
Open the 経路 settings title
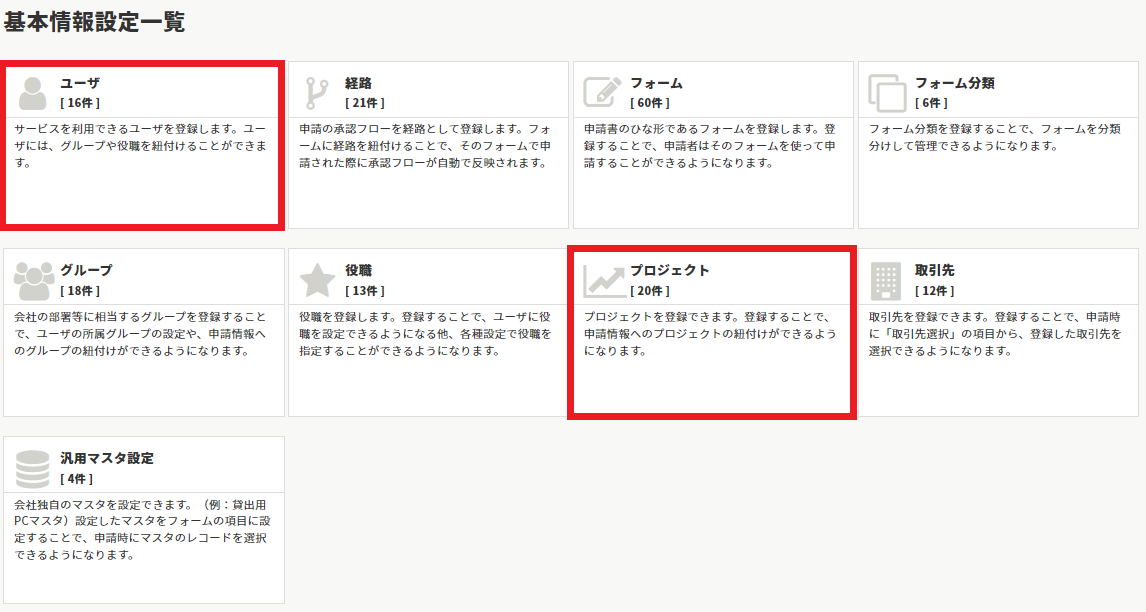(x=359, y=83)
